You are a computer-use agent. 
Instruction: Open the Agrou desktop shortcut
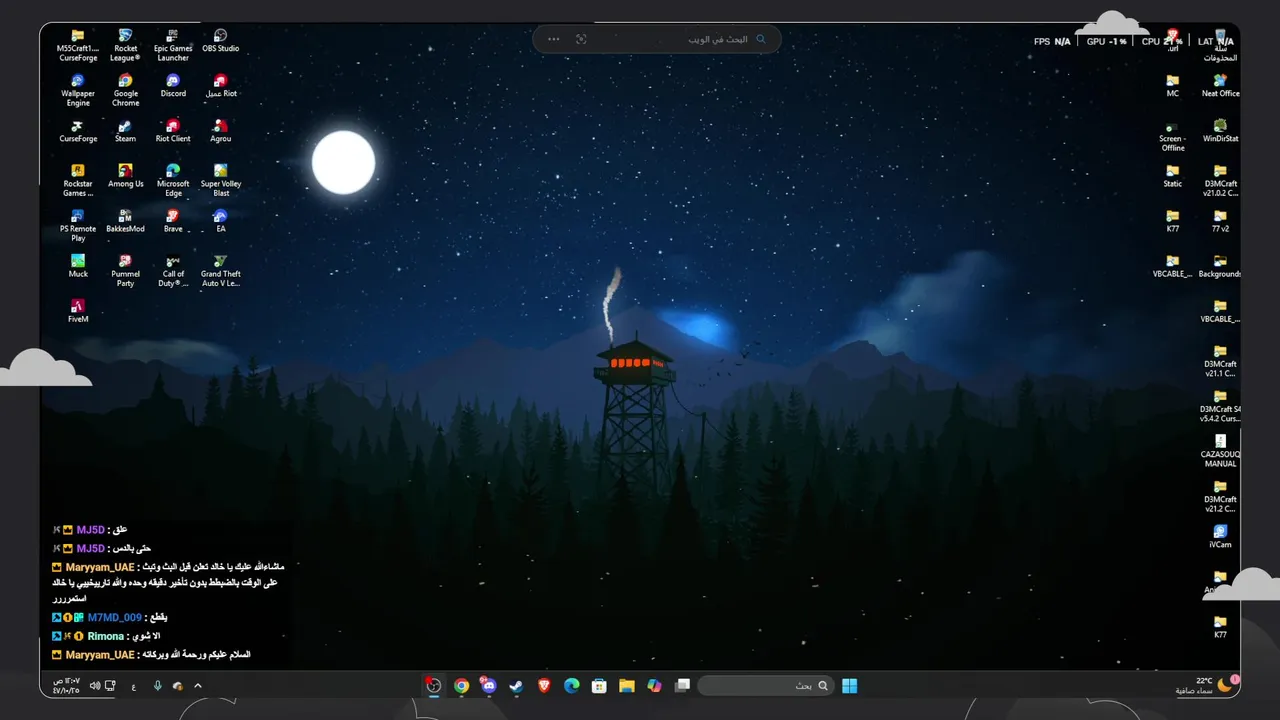click(x=220, y=131)
